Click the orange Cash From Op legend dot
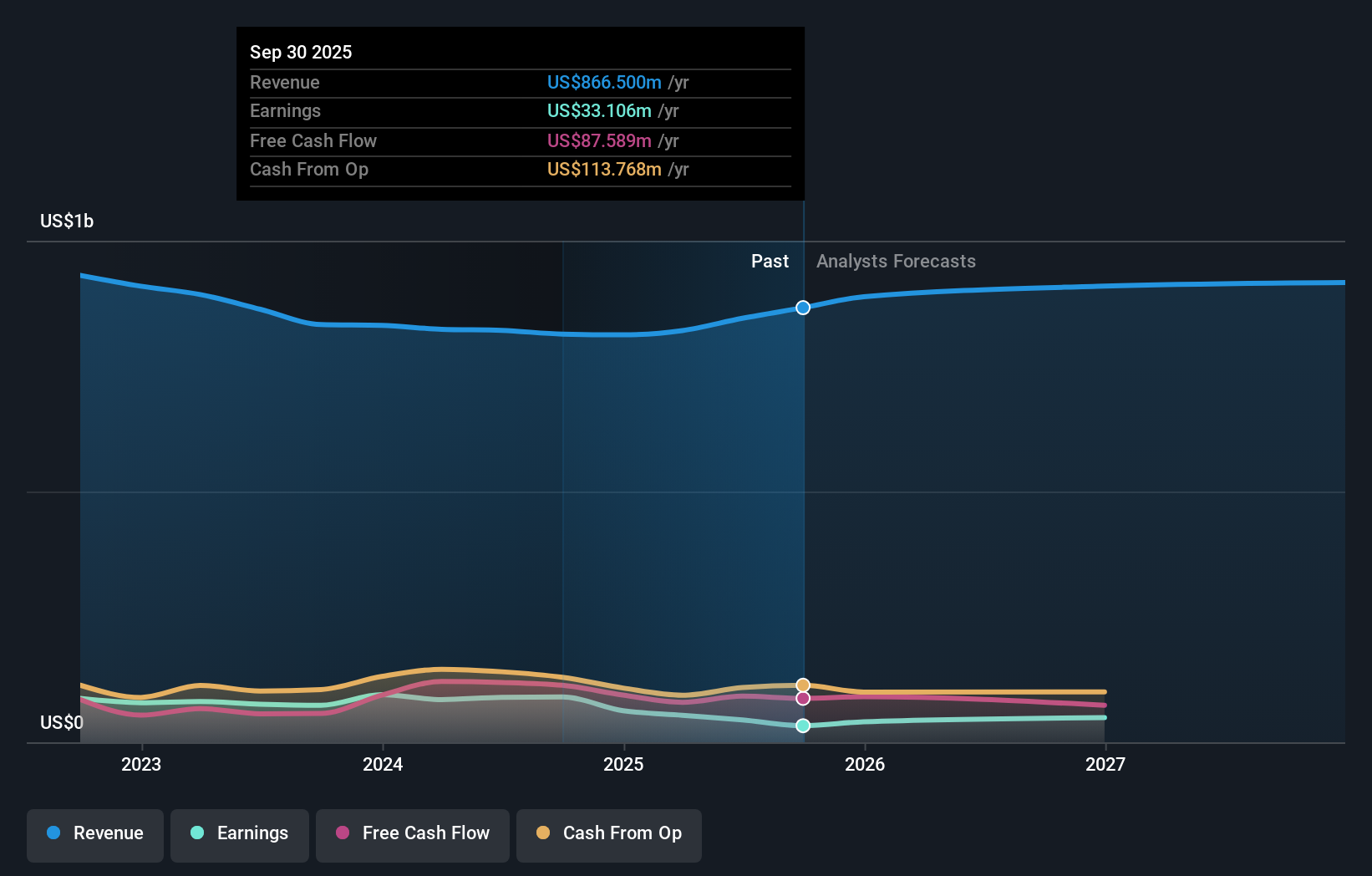Viewport: 1372px width, 876px height. (542, 833)
